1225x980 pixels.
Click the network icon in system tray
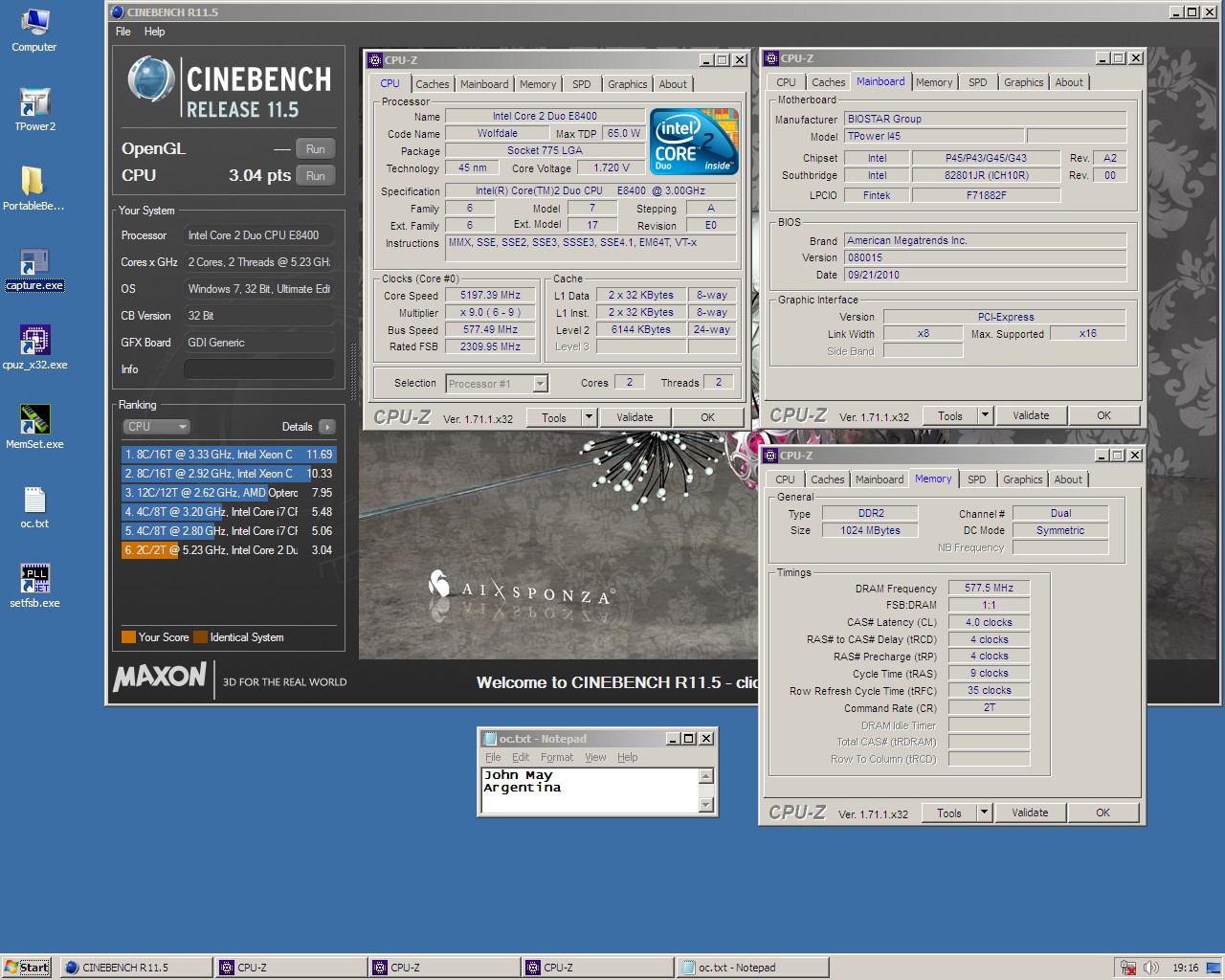[x=1128, y=968]
